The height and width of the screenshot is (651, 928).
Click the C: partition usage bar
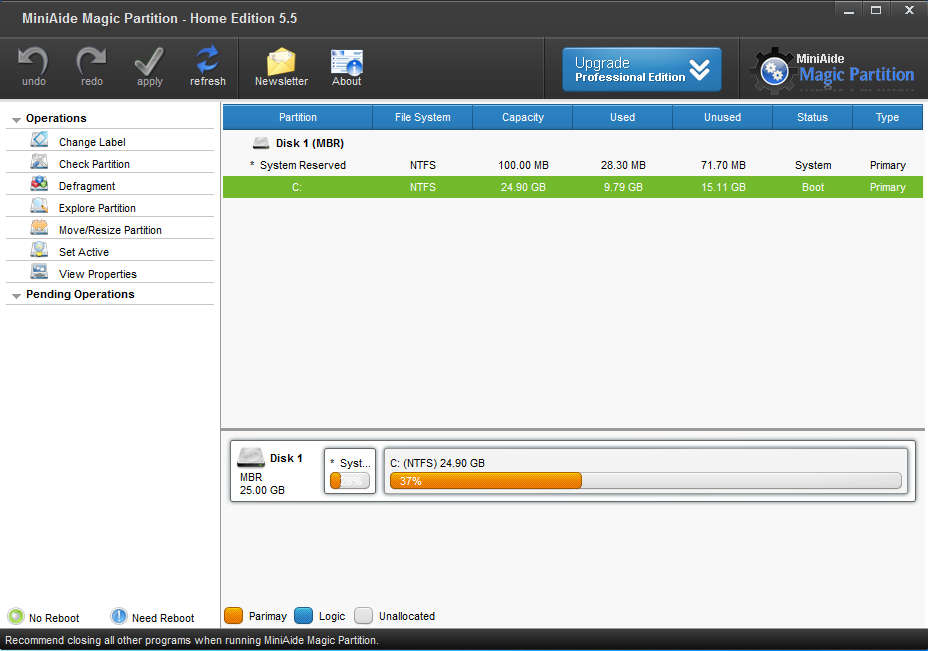click(645, 481)
